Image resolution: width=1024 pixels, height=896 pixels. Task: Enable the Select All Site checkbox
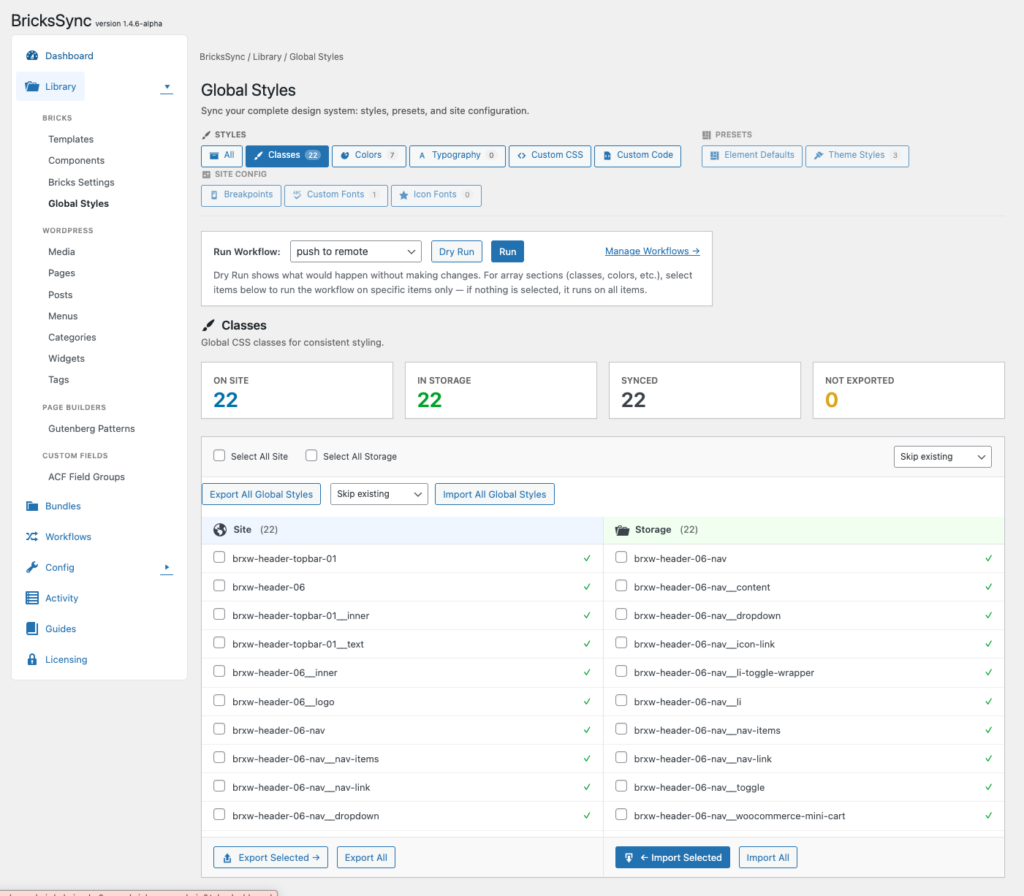(x=219, y=456)
